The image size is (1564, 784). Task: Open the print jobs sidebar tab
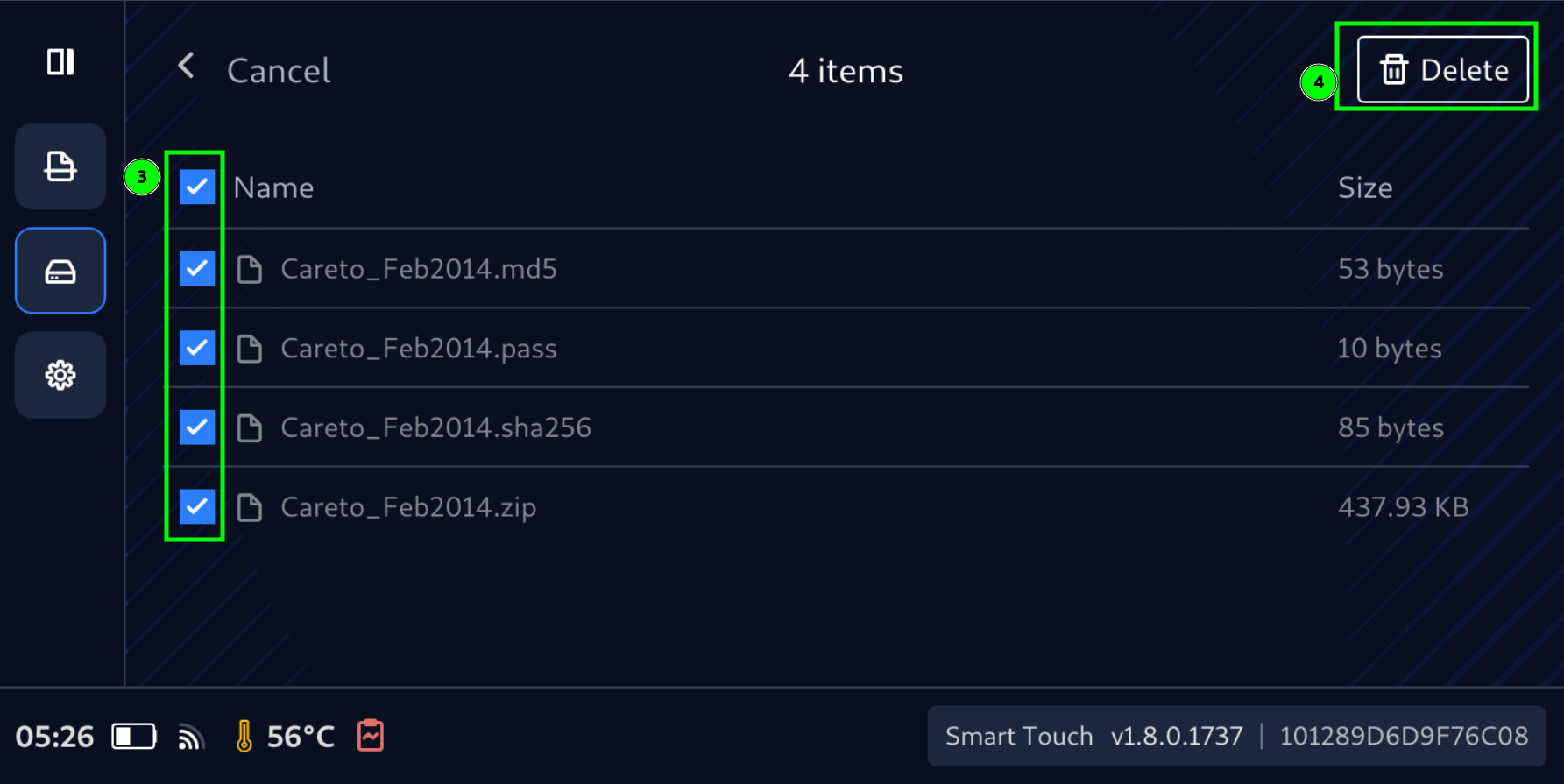pos(60,166)
